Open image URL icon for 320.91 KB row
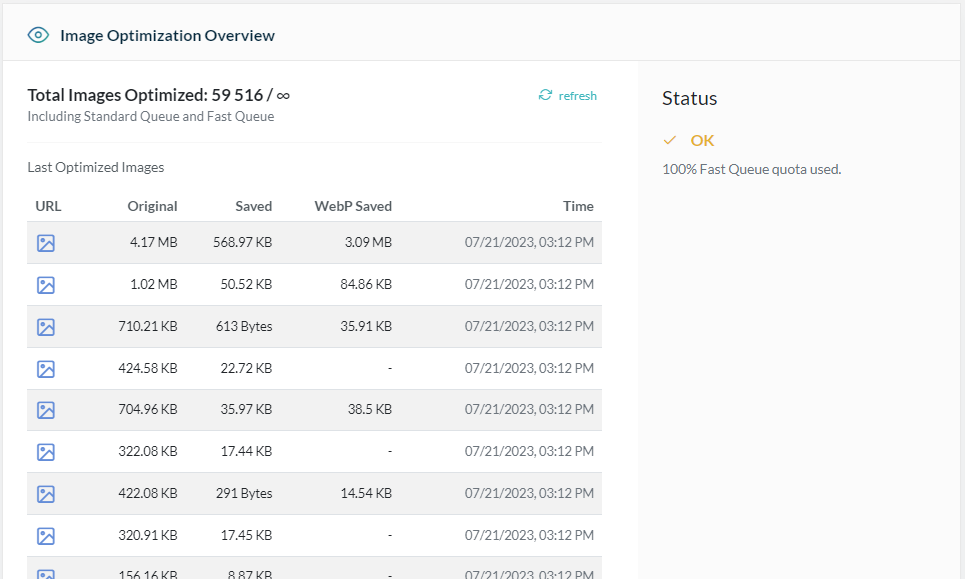965x579 pixels. click(46, 536)
